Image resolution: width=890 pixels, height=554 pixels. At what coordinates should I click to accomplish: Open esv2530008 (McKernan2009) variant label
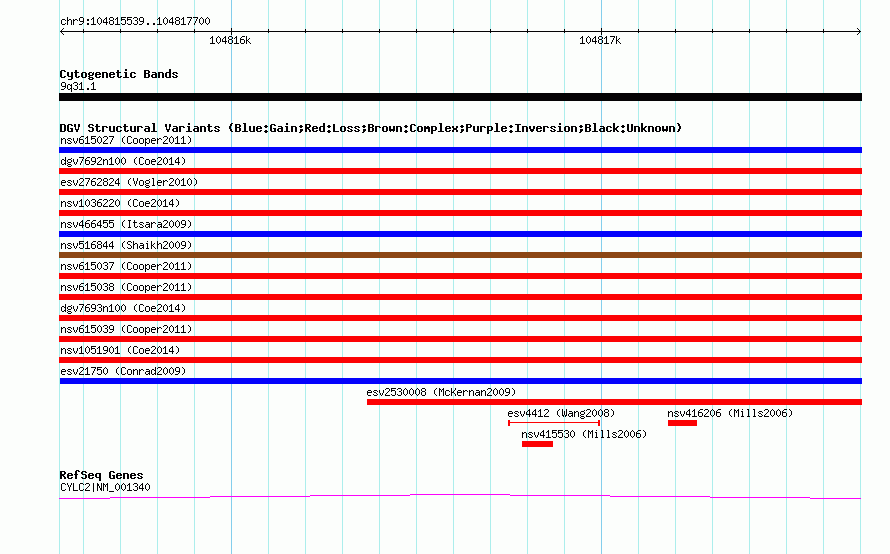pos(441,392)
